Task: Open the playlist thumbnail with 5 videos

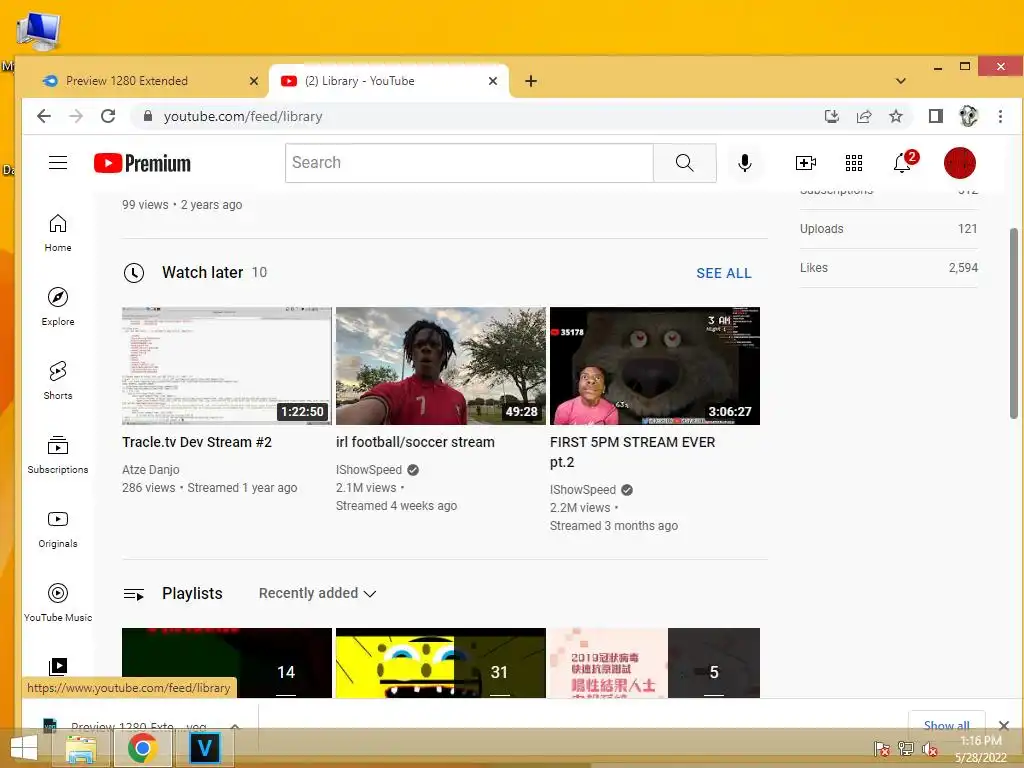Action: [x=655, y=663]
